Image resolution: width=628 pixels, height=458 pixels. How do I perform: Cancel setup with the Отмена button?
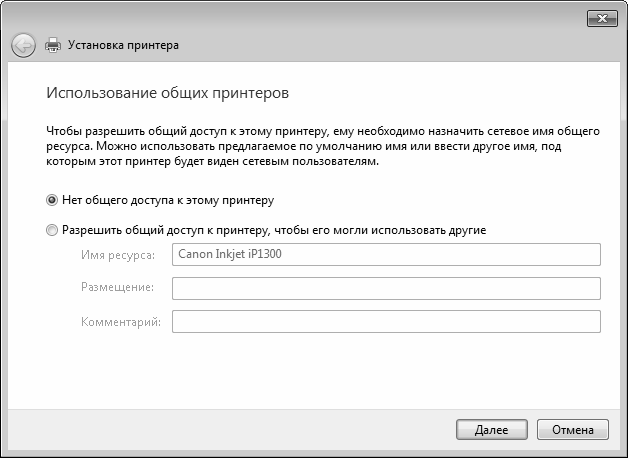[x=572, y=429]
